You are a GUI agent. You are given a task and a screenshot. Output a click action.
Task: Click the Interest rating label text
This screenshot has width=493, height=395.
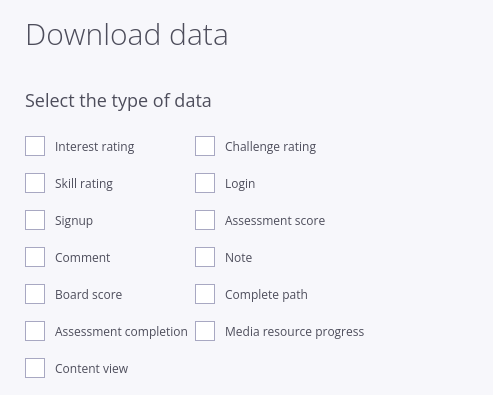click(95, 147)
